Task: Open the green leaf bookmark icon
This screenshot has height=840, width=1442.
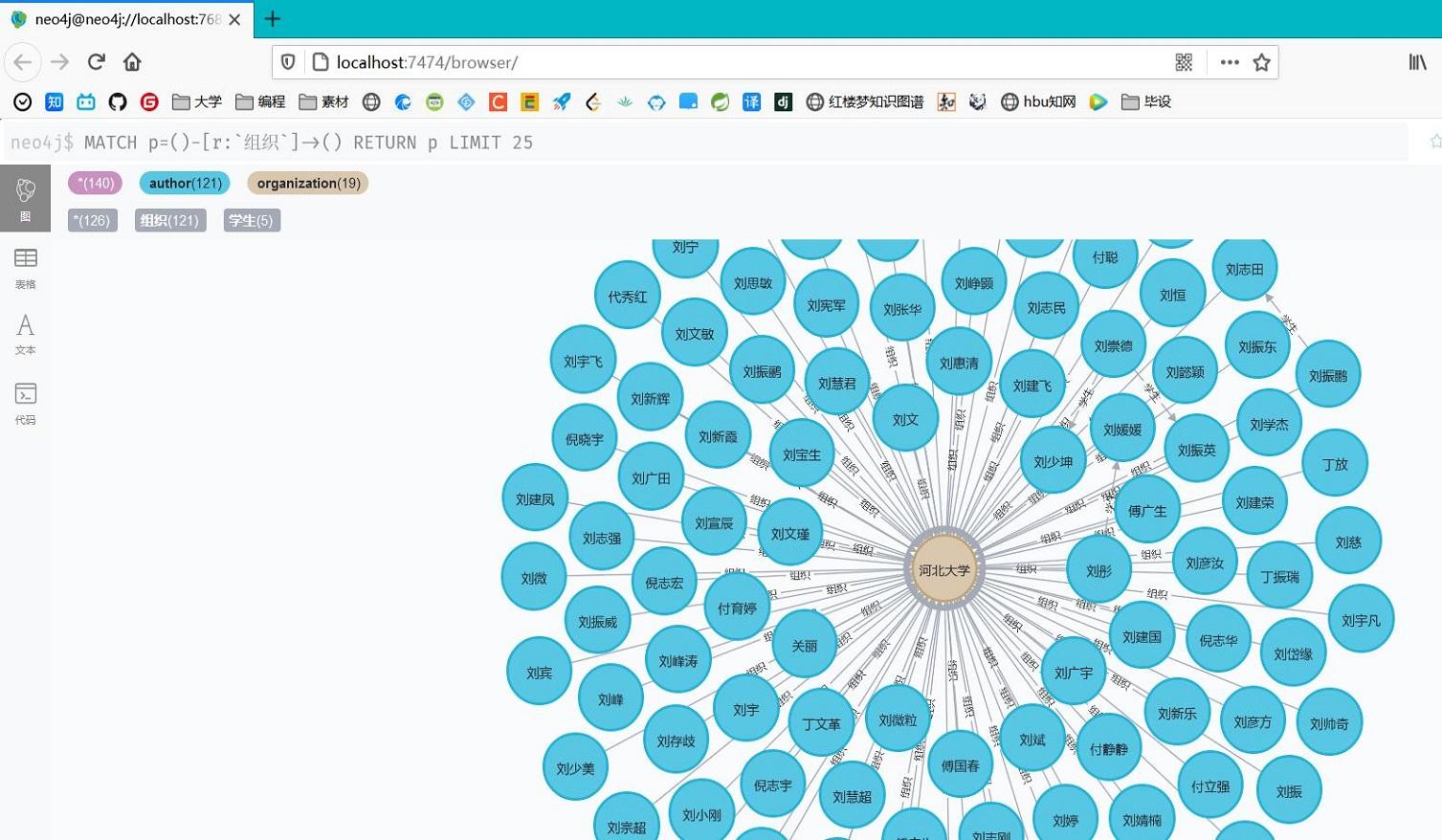Action: click(721, 101)
